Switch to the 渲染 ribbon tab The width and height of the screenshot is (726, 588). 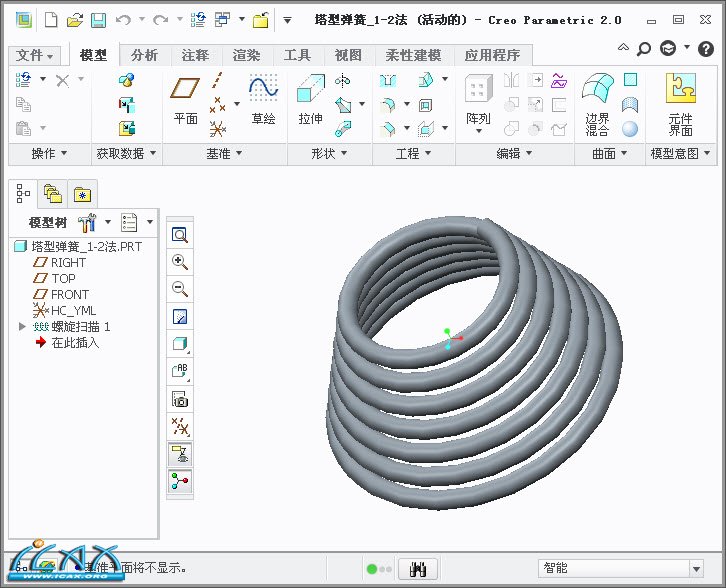point(246,56)
